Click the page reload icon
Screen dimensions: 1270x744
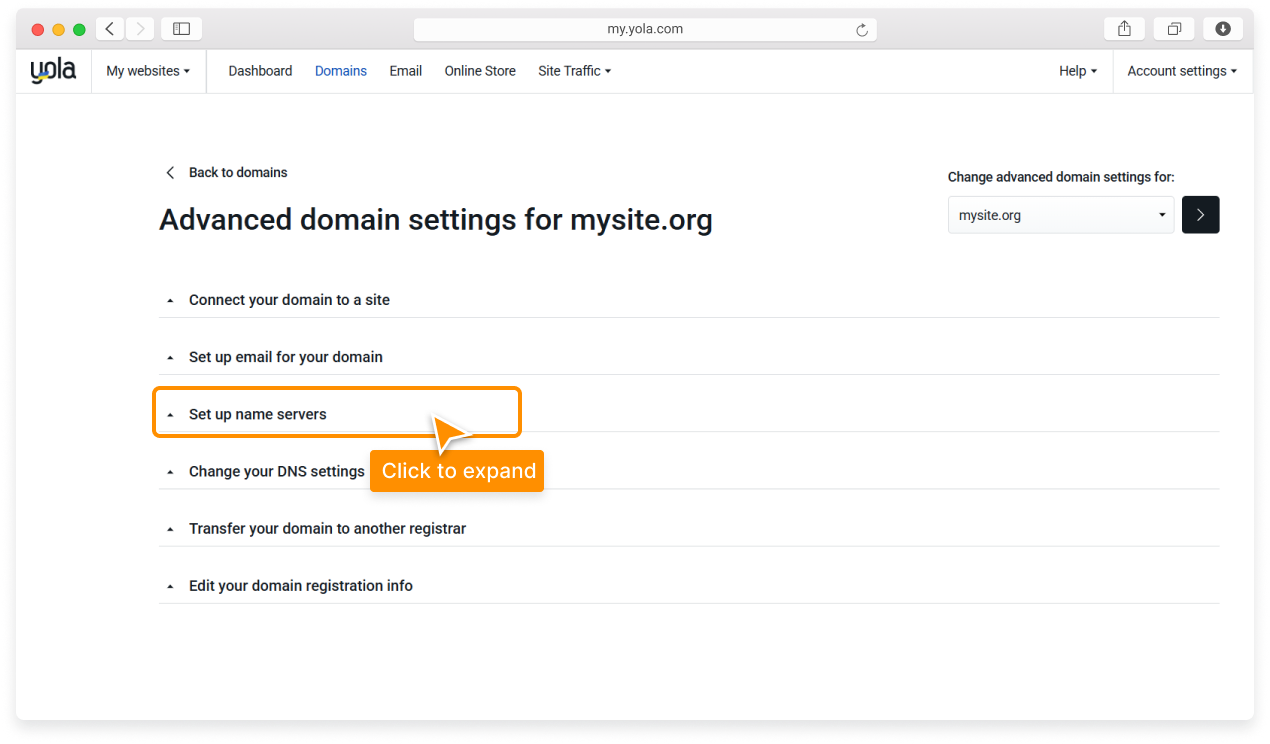pos(862,30)
